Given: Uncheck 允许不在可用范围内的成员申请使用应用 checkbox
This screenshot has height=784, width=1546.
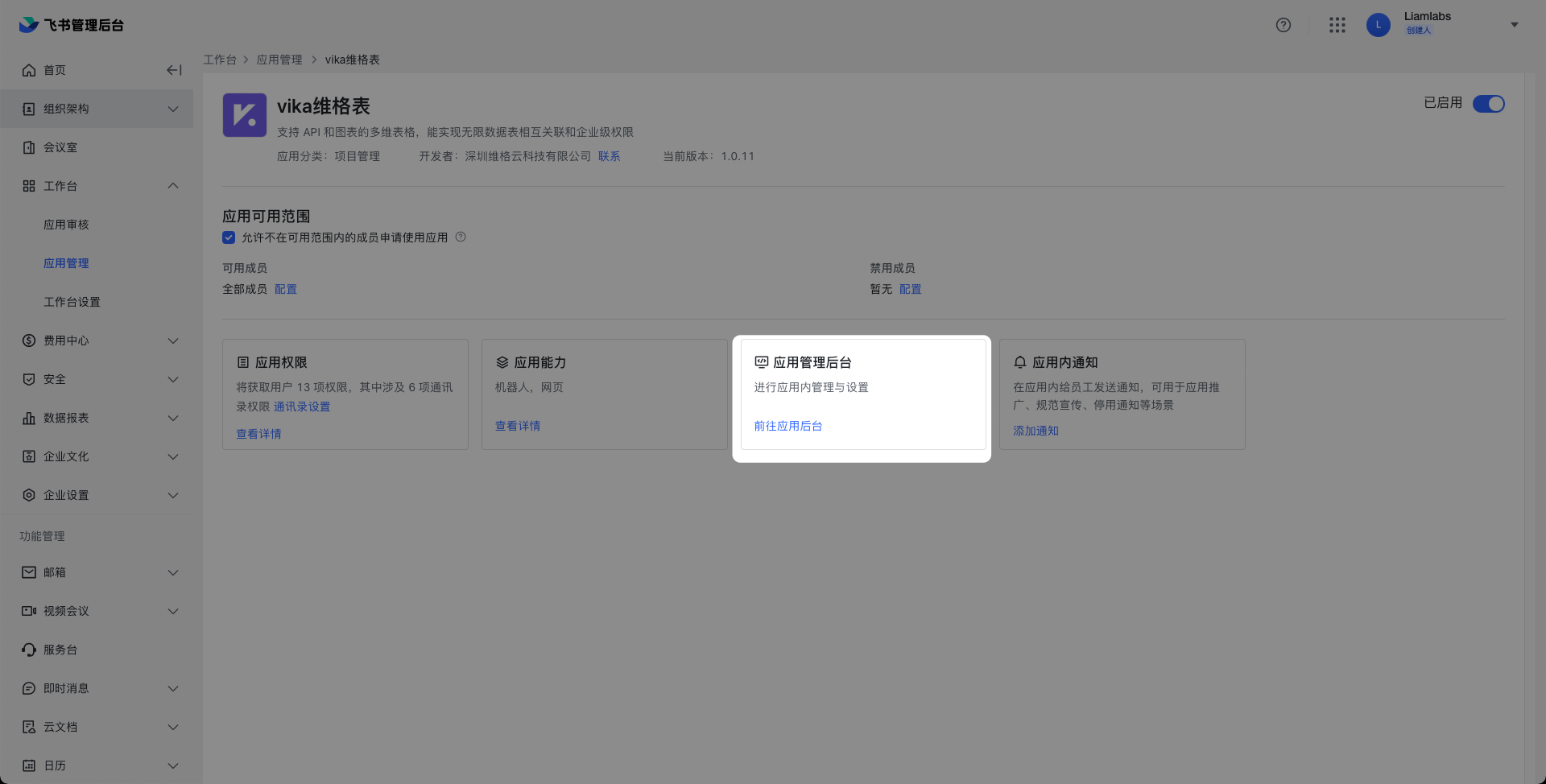Looking at the screenshot, I should (x=229, y=237).
